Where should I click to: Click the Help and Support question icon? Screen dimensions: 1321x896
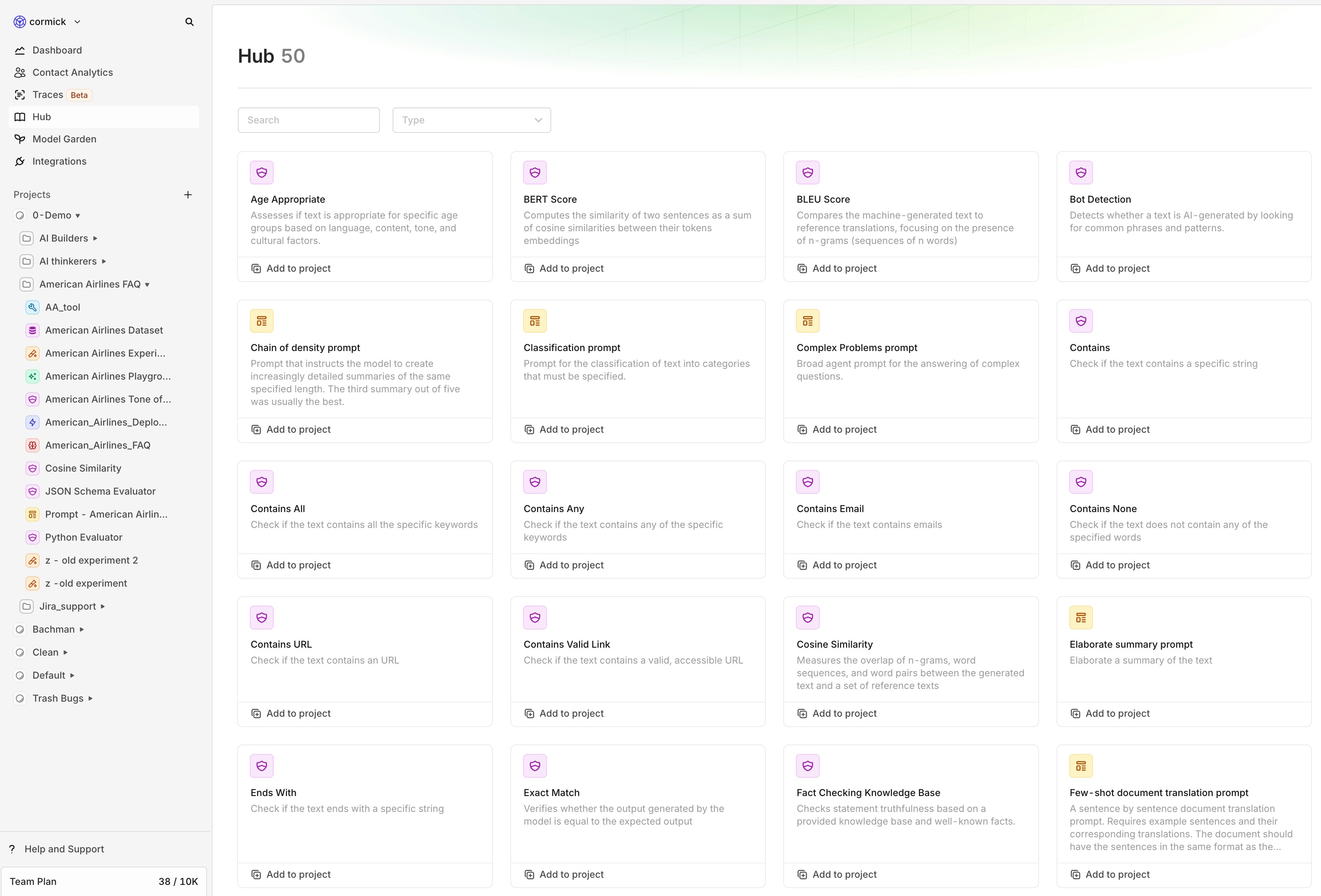click(x=12, y=849)
